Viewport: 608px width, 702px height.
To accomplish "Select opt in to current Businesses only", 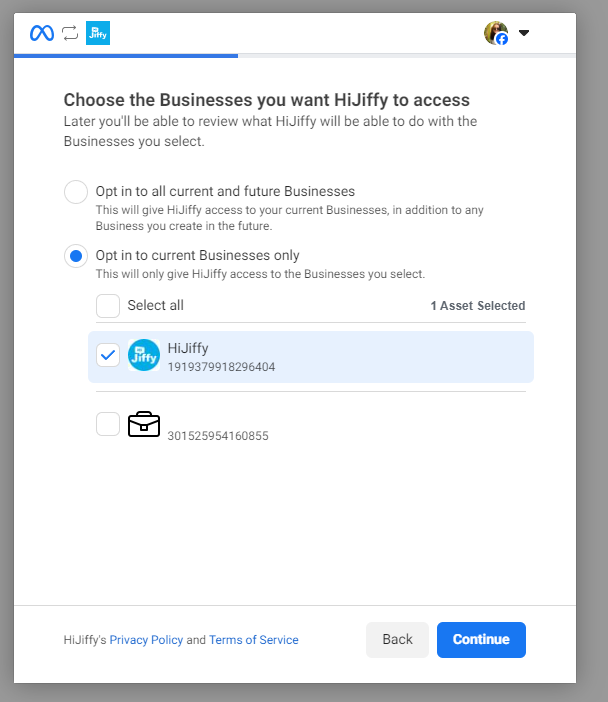I will point(76,256).
